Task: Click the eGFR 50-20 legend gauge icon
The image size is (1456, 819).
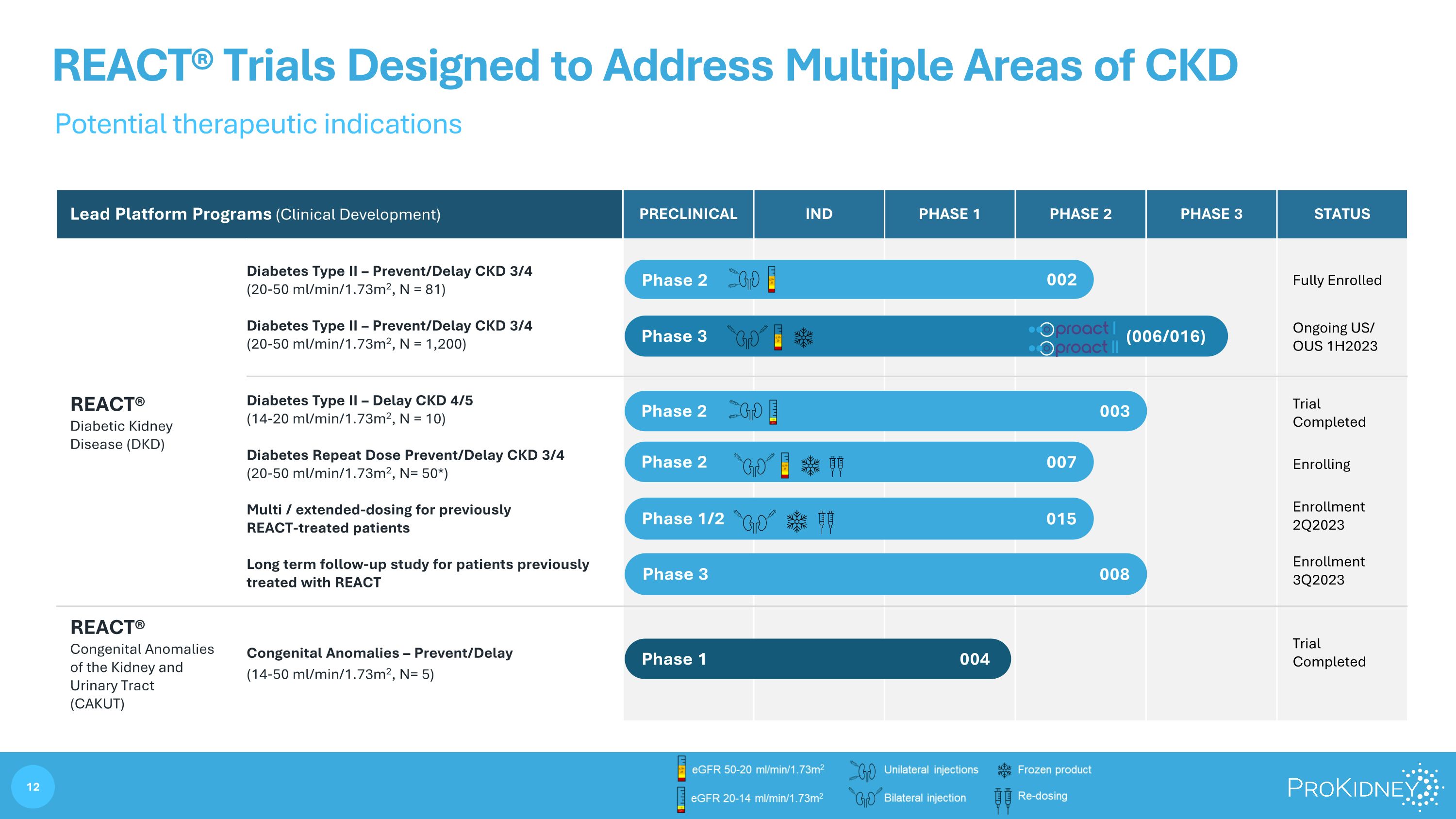Action: point(682,769)
